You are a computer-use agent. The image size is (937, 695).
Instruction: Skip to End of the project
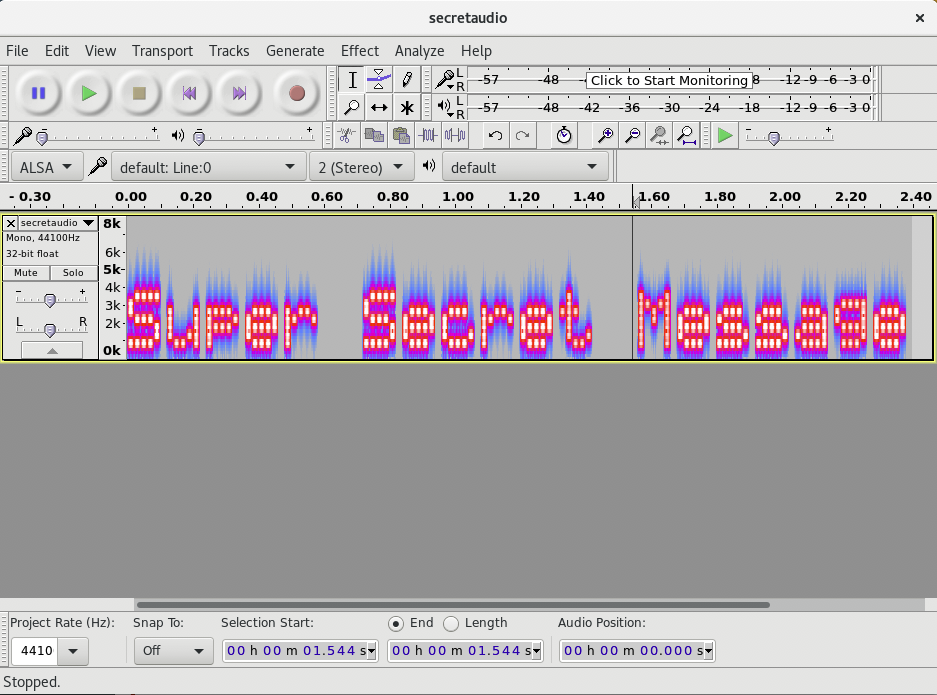[x=240, y=93]
